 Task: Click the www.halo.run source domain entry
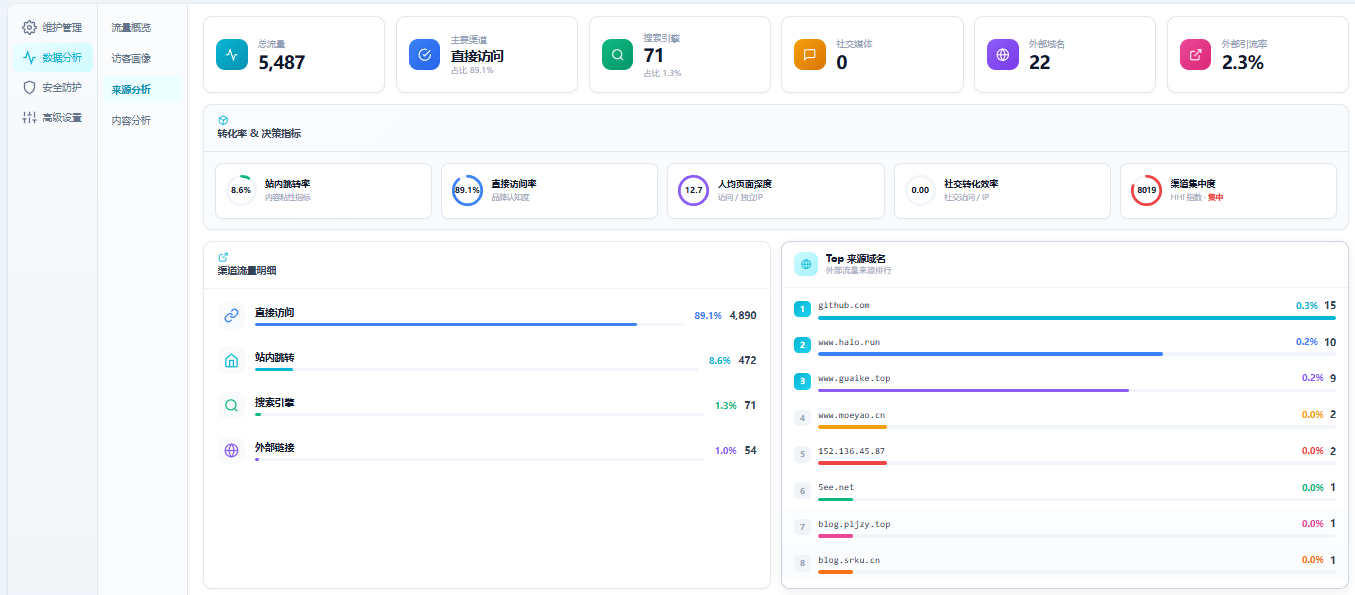click(848, 342)
